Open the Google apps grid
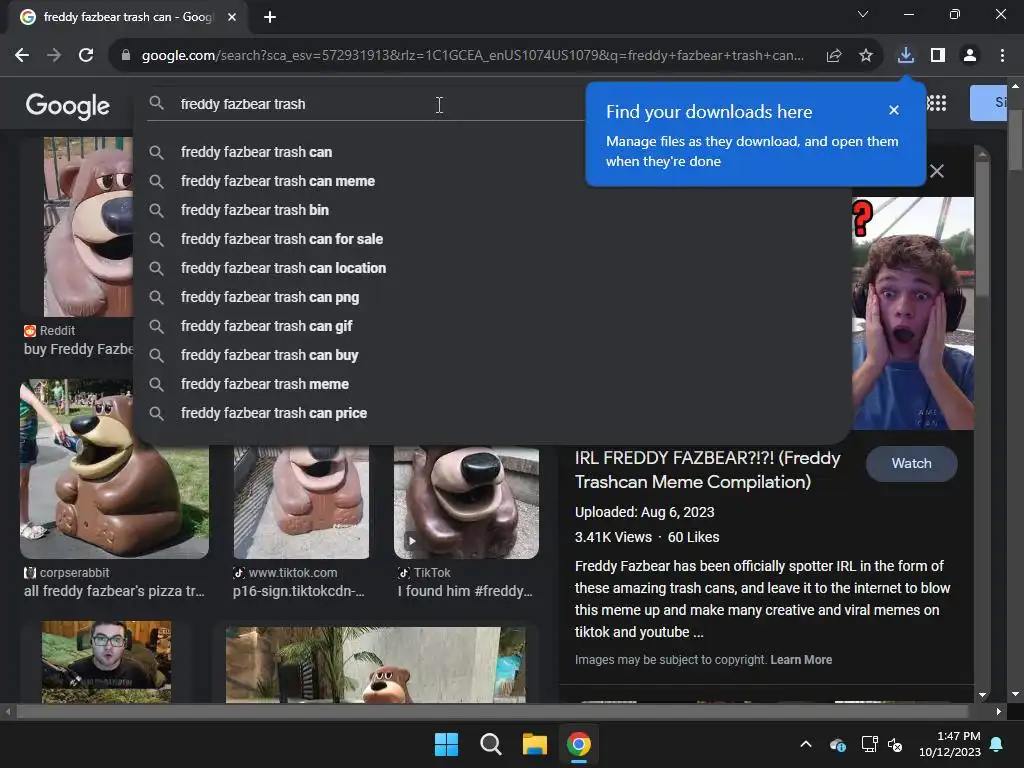This screenshot has width=1024, height=768. [x=937, y=103]
